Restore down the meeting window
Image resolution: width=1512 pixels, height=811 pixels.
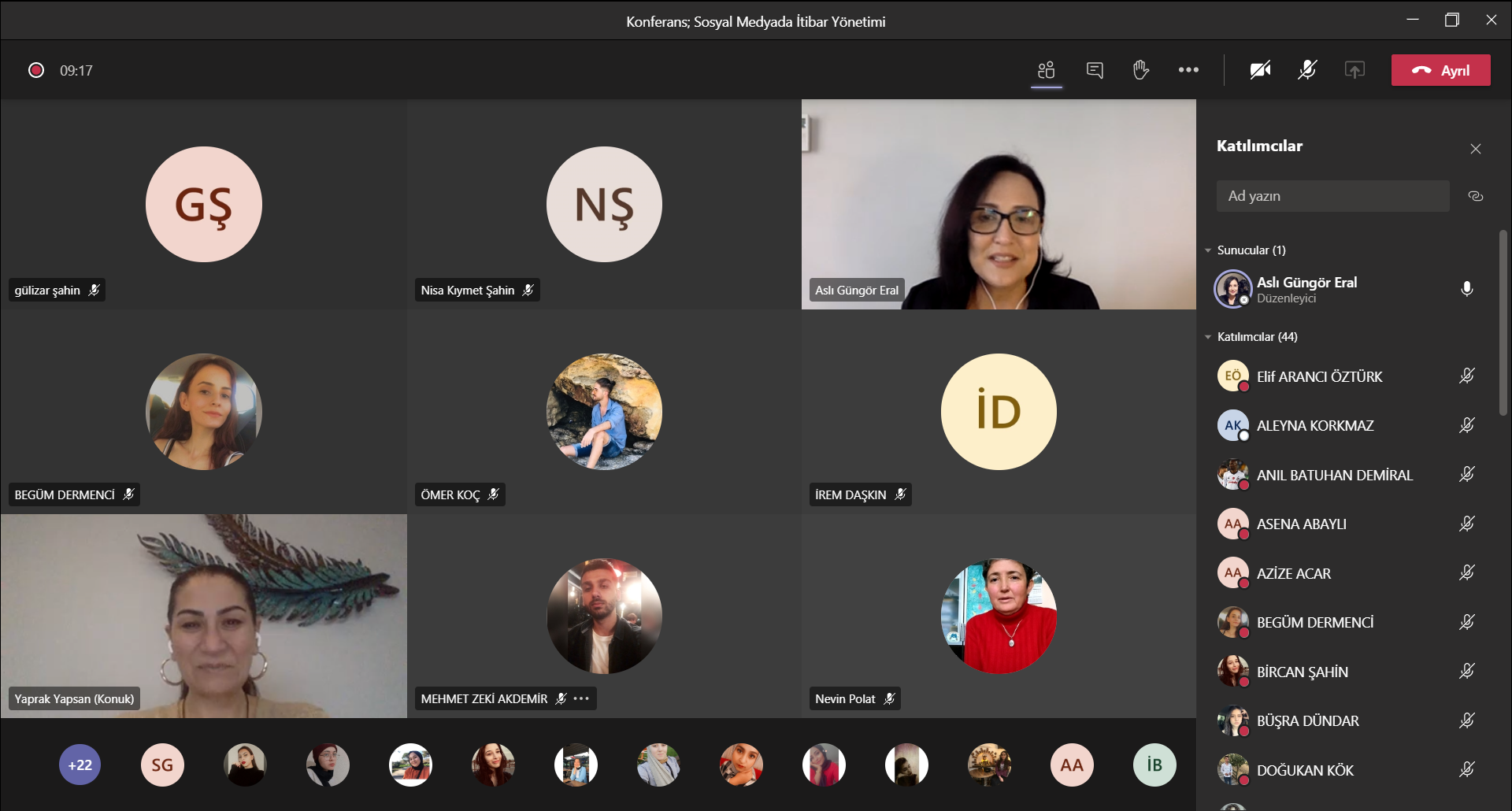(1452, 20)
